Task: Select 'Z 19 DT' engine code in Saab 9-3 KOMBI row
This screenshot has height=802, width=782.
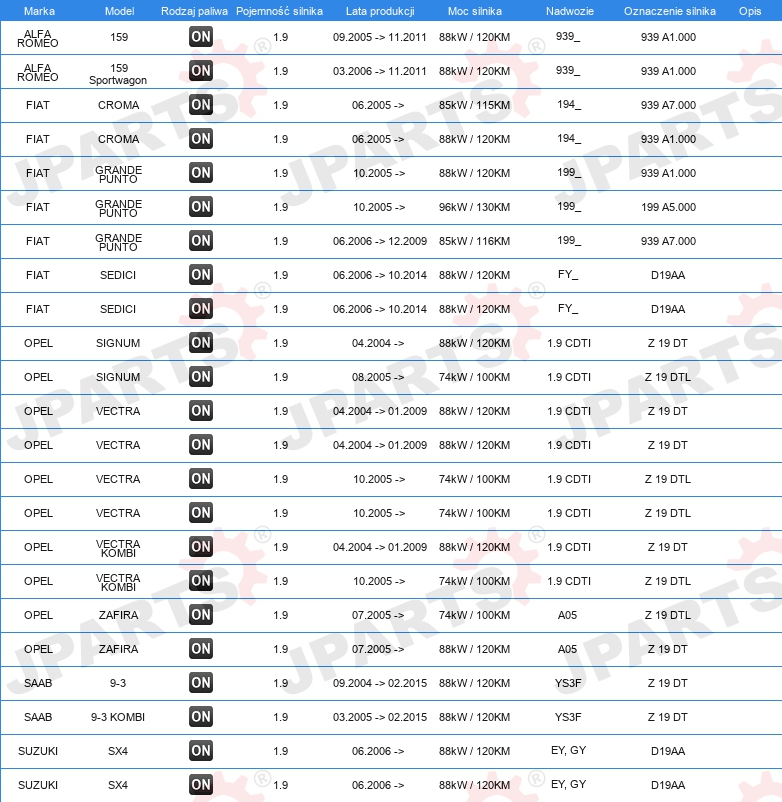Action: [667, 717]
